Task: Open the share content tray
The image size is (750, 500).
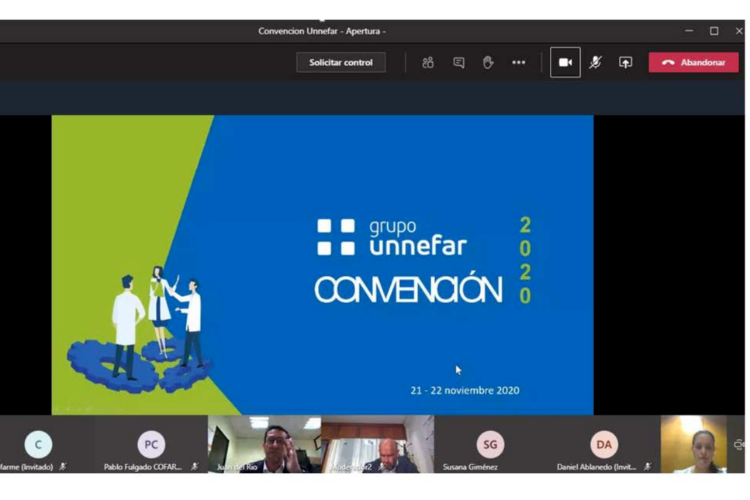Action: tap(626, 62)
